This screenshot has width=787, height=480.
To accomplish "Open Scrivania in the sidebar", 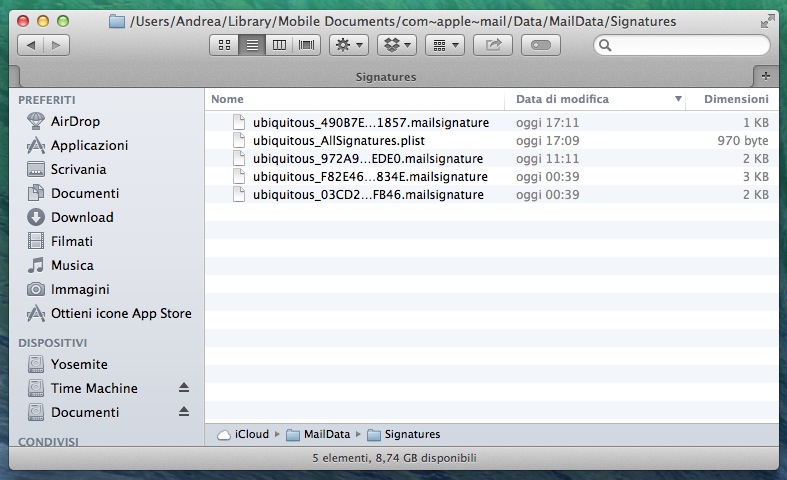I will click(78, 169).
